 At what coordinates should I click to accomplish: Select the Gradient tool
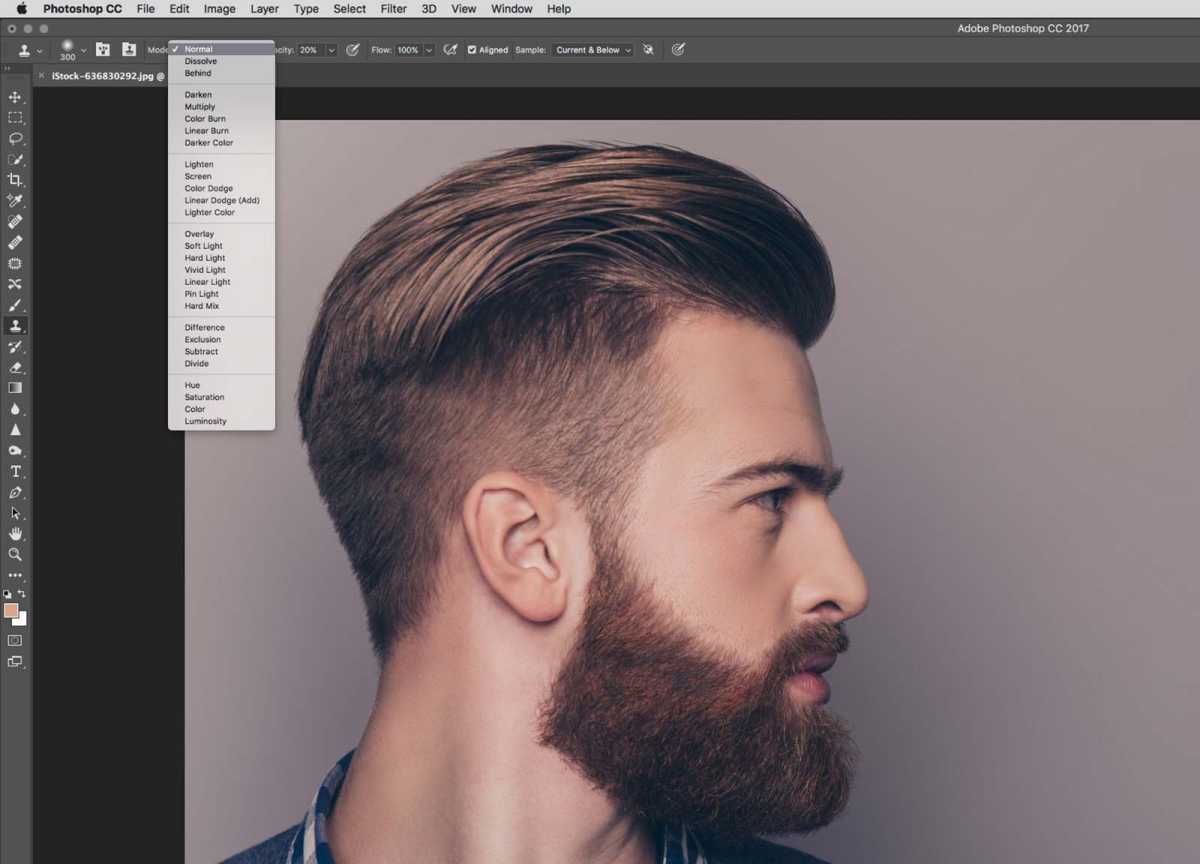click(15, 388)
